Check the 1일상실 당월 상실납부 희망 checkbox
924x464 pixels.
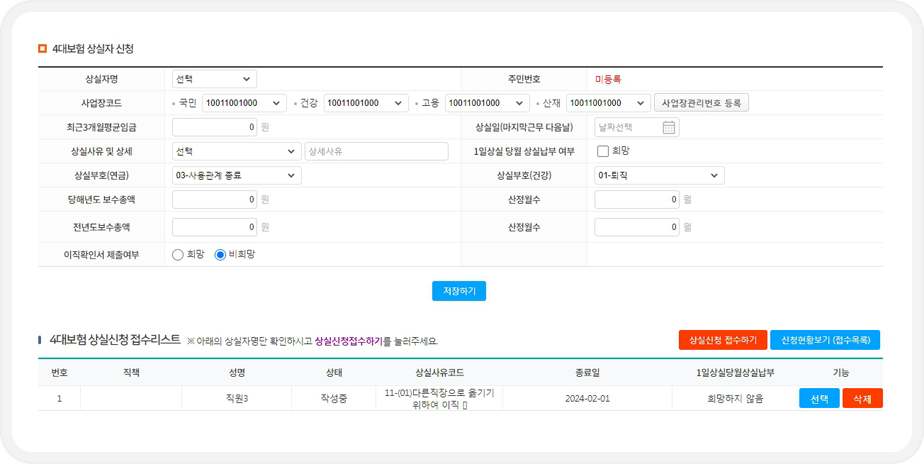(x=603, y=152)
